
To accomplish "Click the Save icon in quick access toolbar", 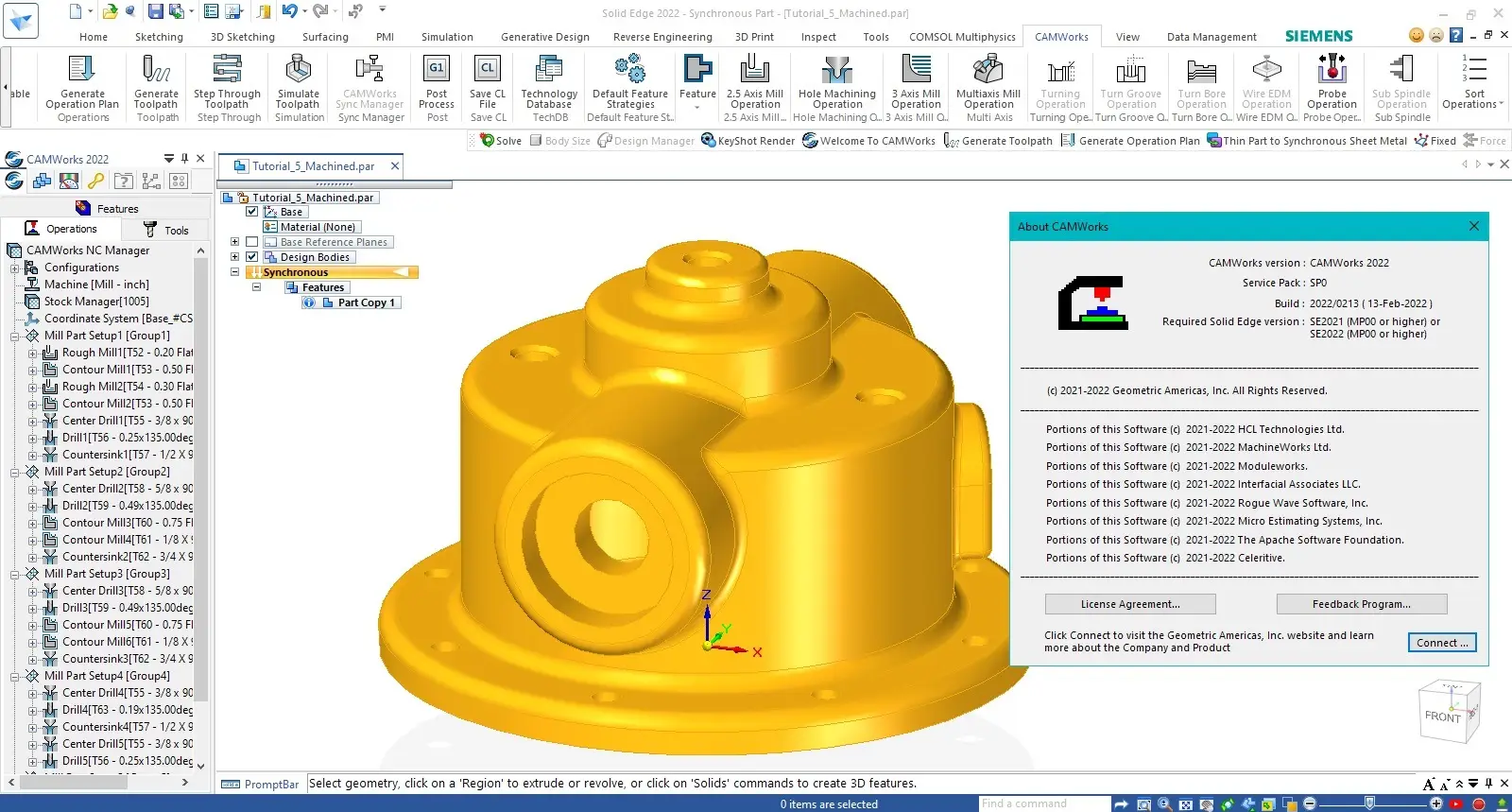I will tap(155, 11).
